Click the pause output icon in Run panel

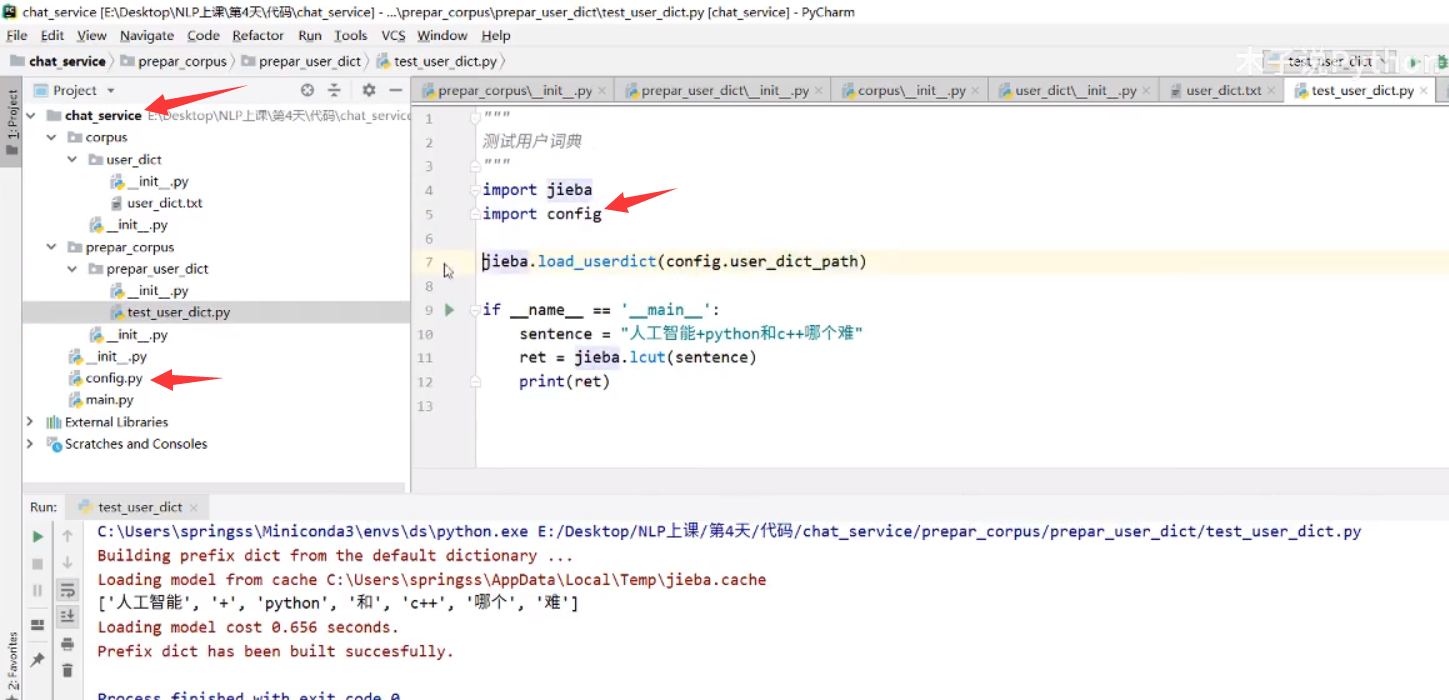pos(38,590)
